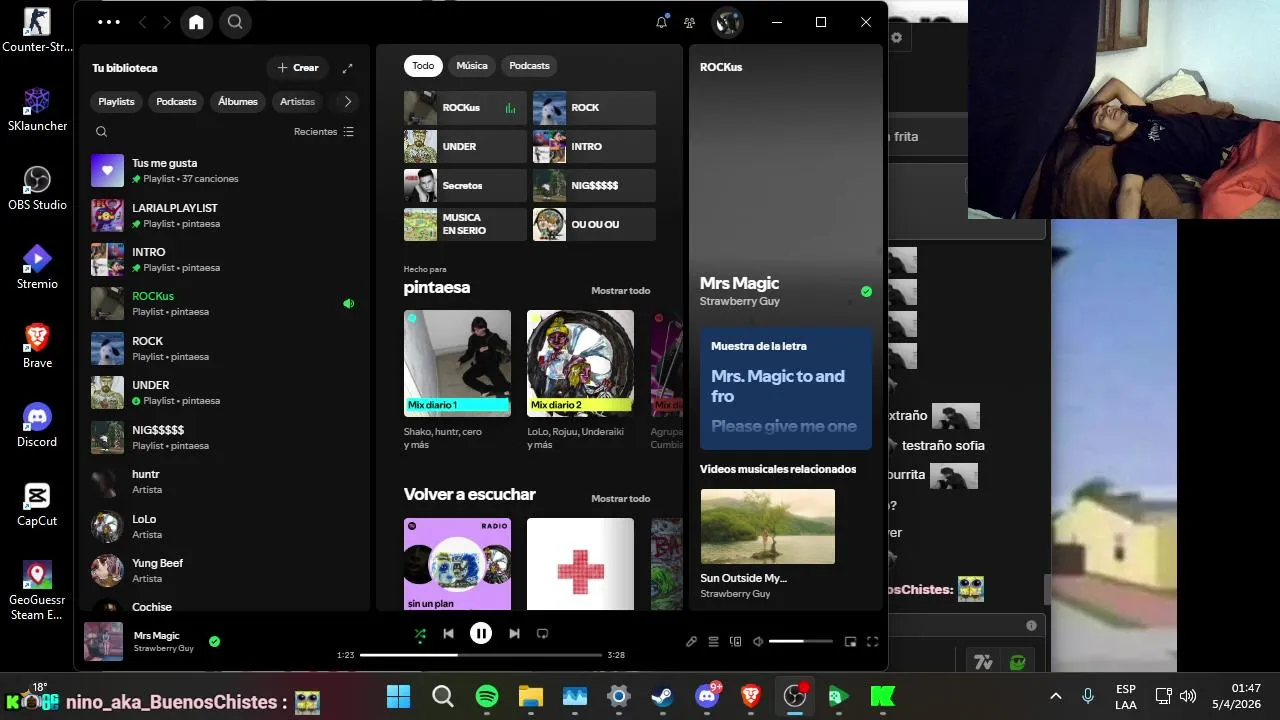Filter library by Podcasts
1280x720 pixels.
tap(176, 101)
